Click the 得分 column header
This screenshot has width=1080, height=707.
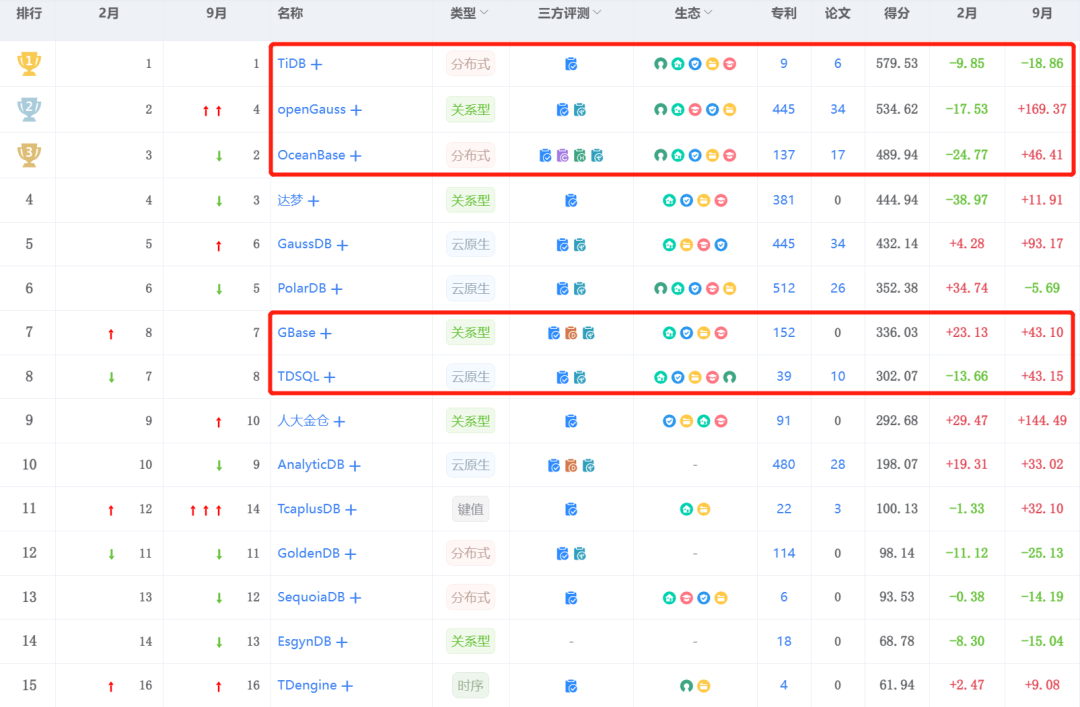(x=896, y=13)
